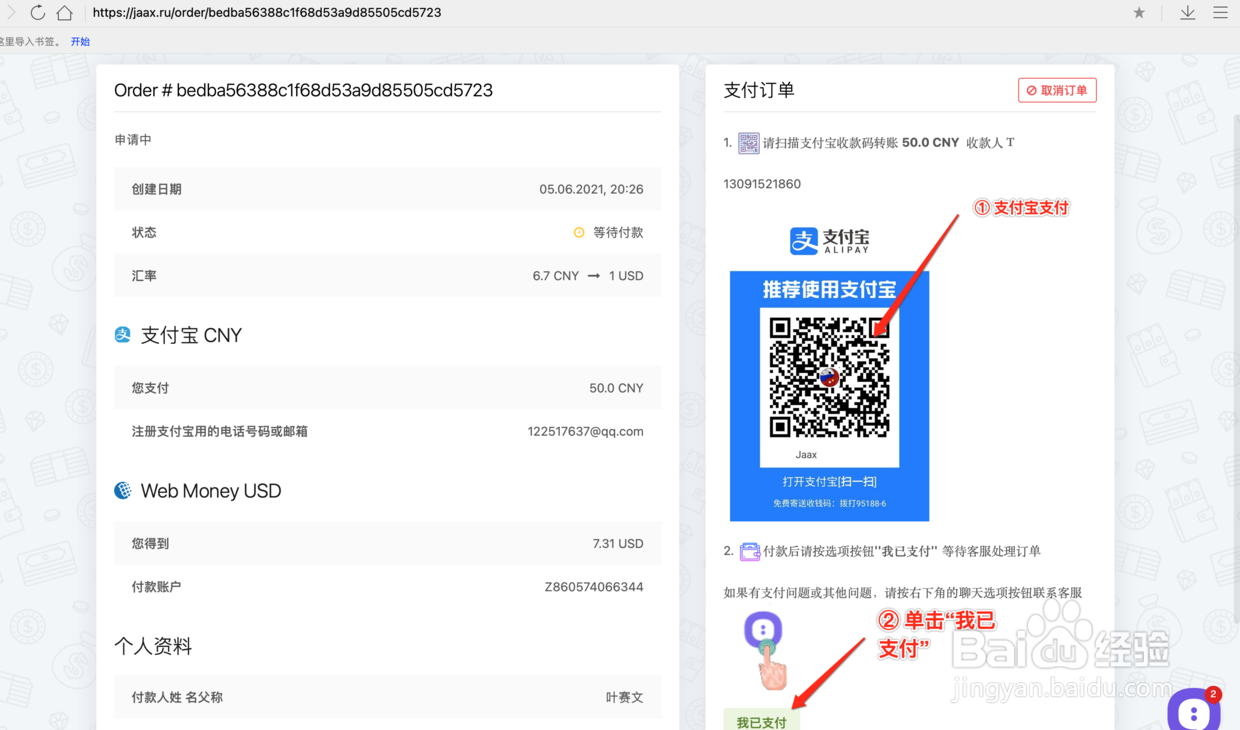Image resolution: width=1240 pixels, height=730 pixels.
Task: Click the email 122517637@qq.com
Action: pyautogui.click(x=585, y=432)
